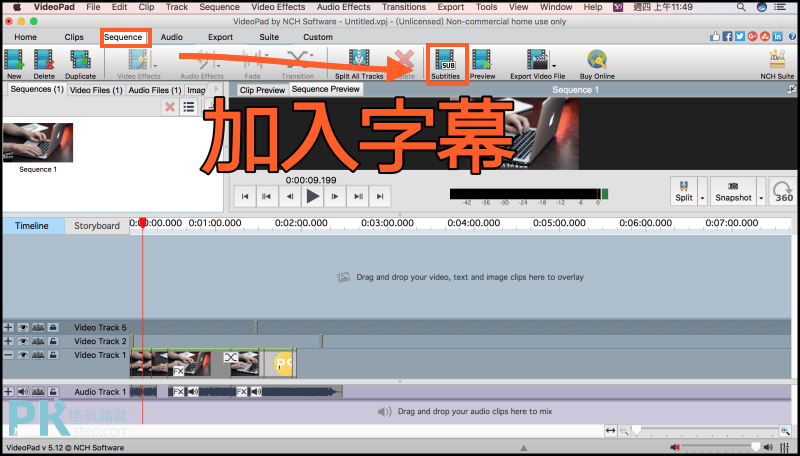
Task: Open the Buy Online icon
Action: pos(597,63)
